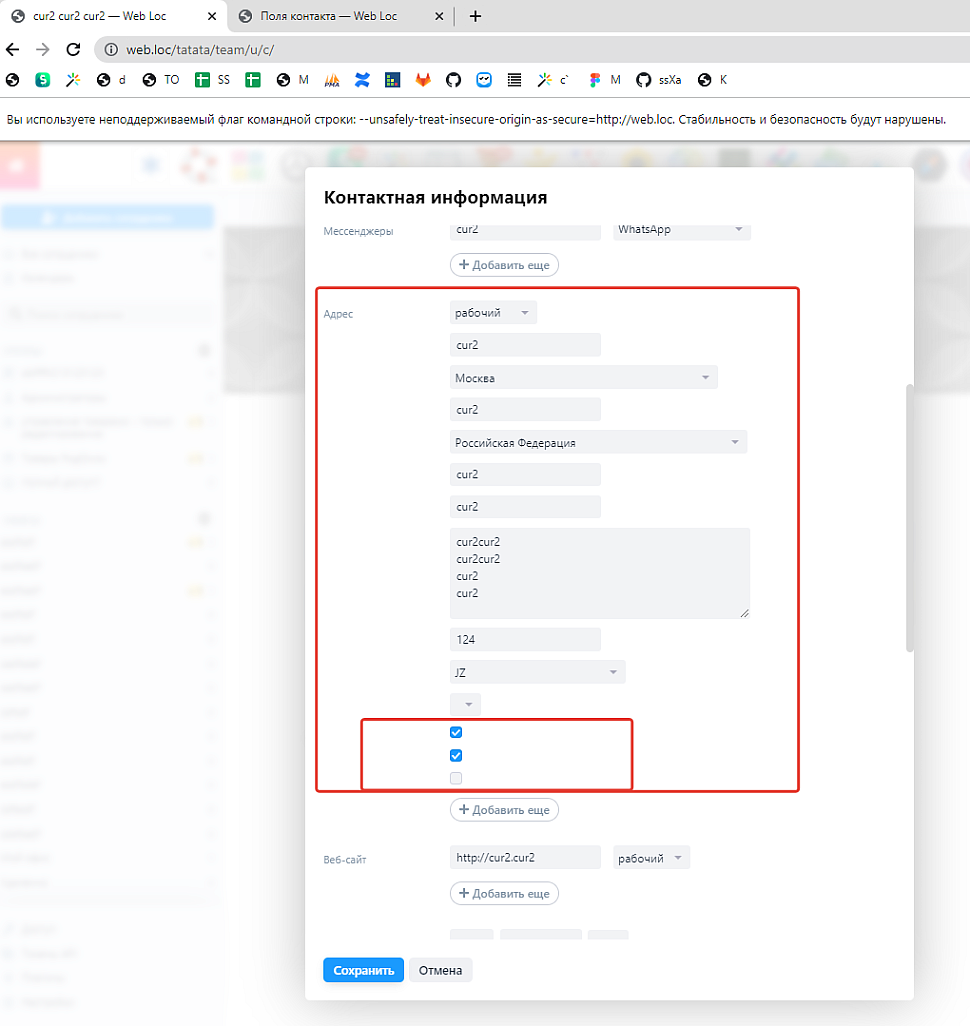Expand the Москва city dropdown
Image resolution: width=970 pixels, height=1026 pixels.
tap(583, 378)
